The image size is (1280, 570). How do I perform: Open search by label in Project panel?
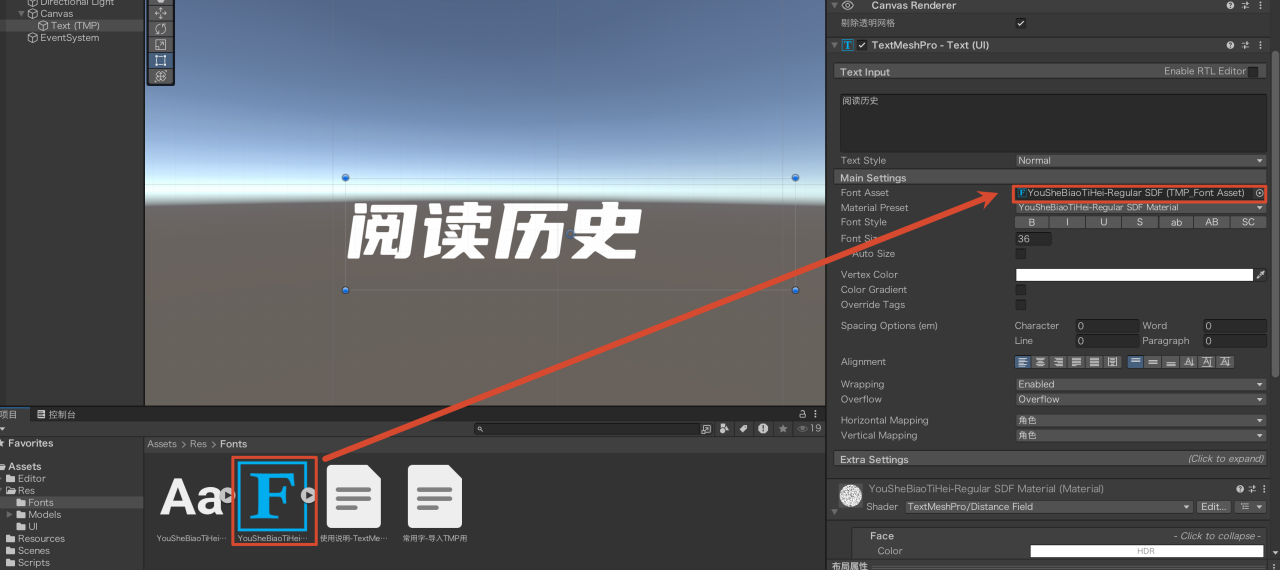coord(743,429)
